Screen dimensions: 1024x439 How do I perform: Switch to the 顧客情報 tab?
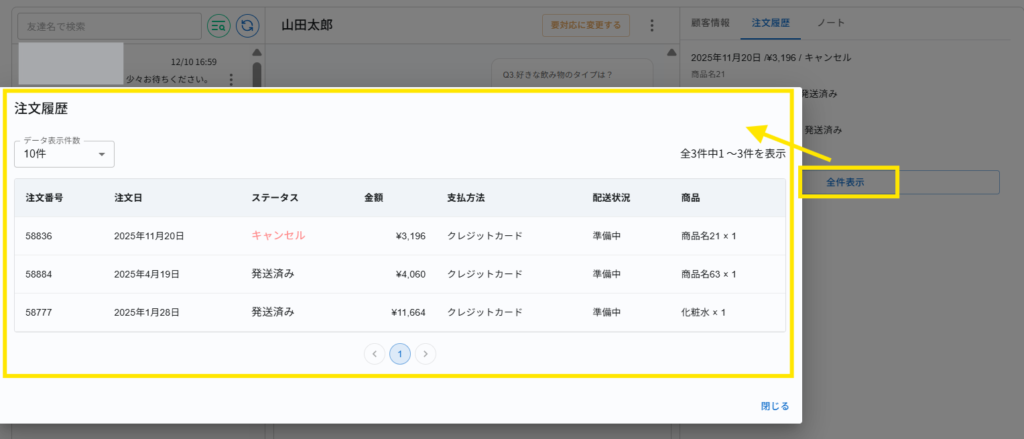click(711, 22)
